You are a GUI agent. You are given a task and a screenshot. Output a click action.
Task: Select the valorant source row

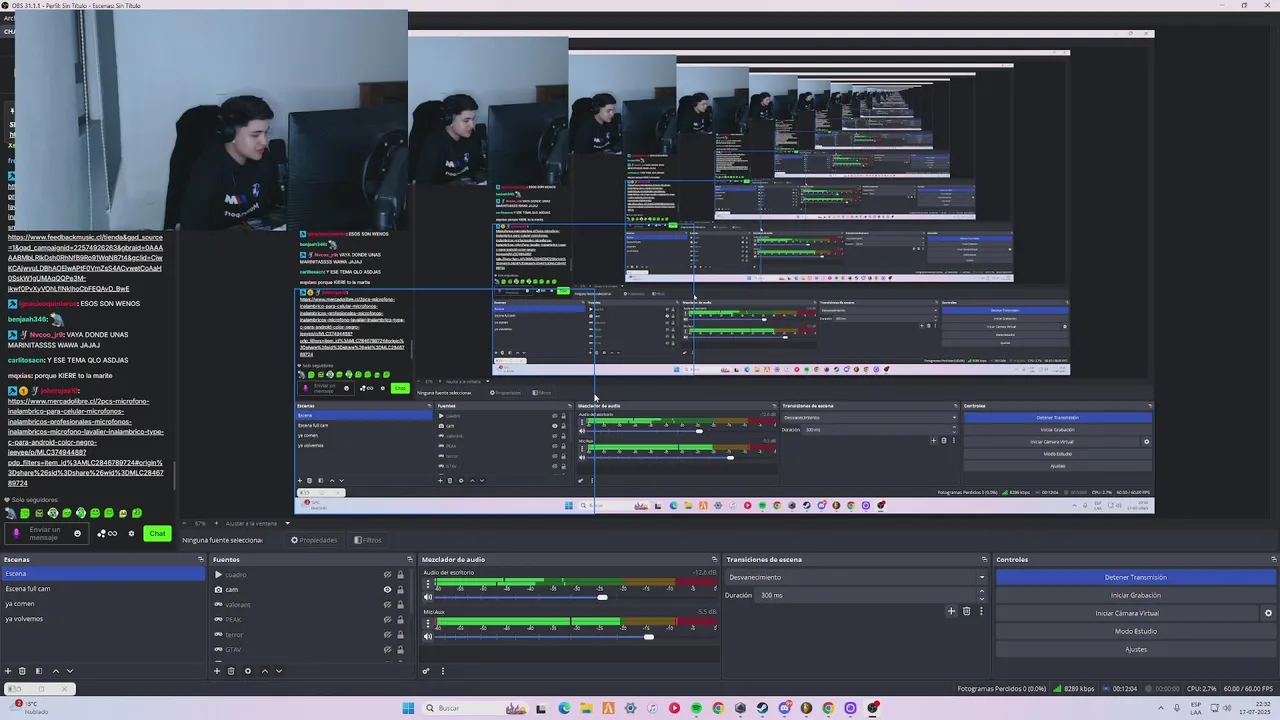coord(311,605)
